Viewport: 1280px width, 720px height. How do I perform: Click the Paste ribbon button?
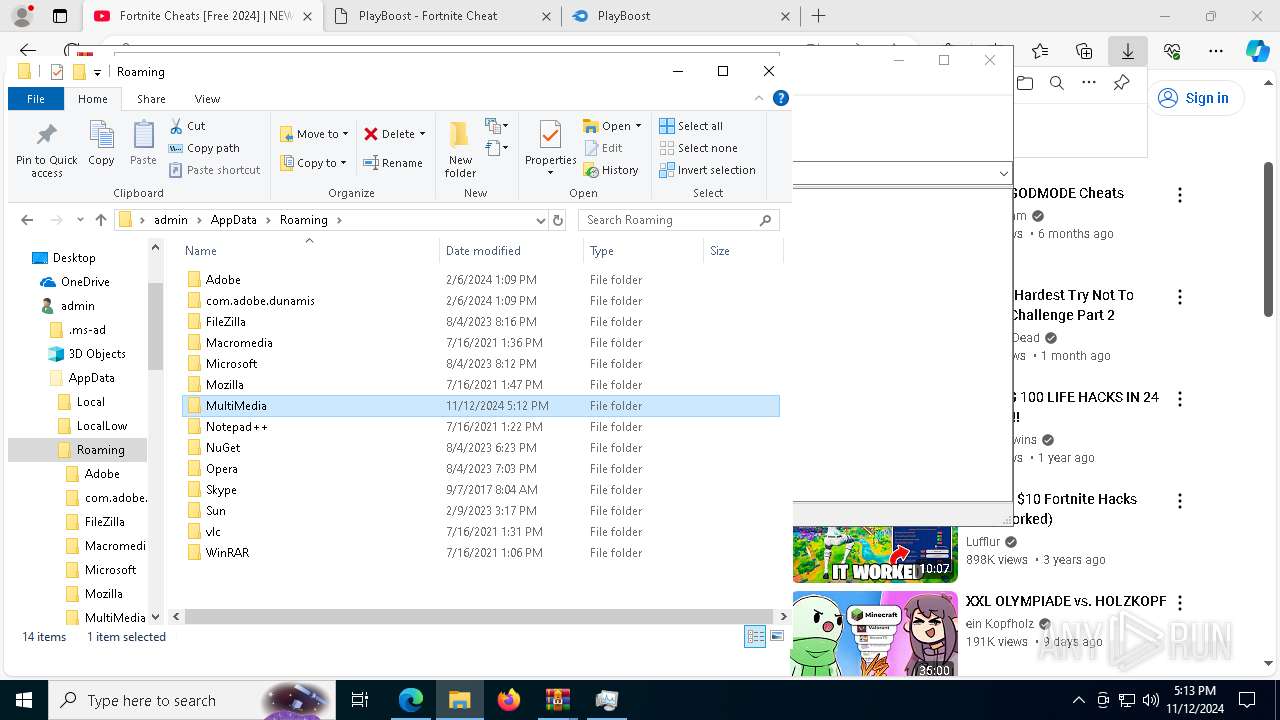click(x=143, y=144)
